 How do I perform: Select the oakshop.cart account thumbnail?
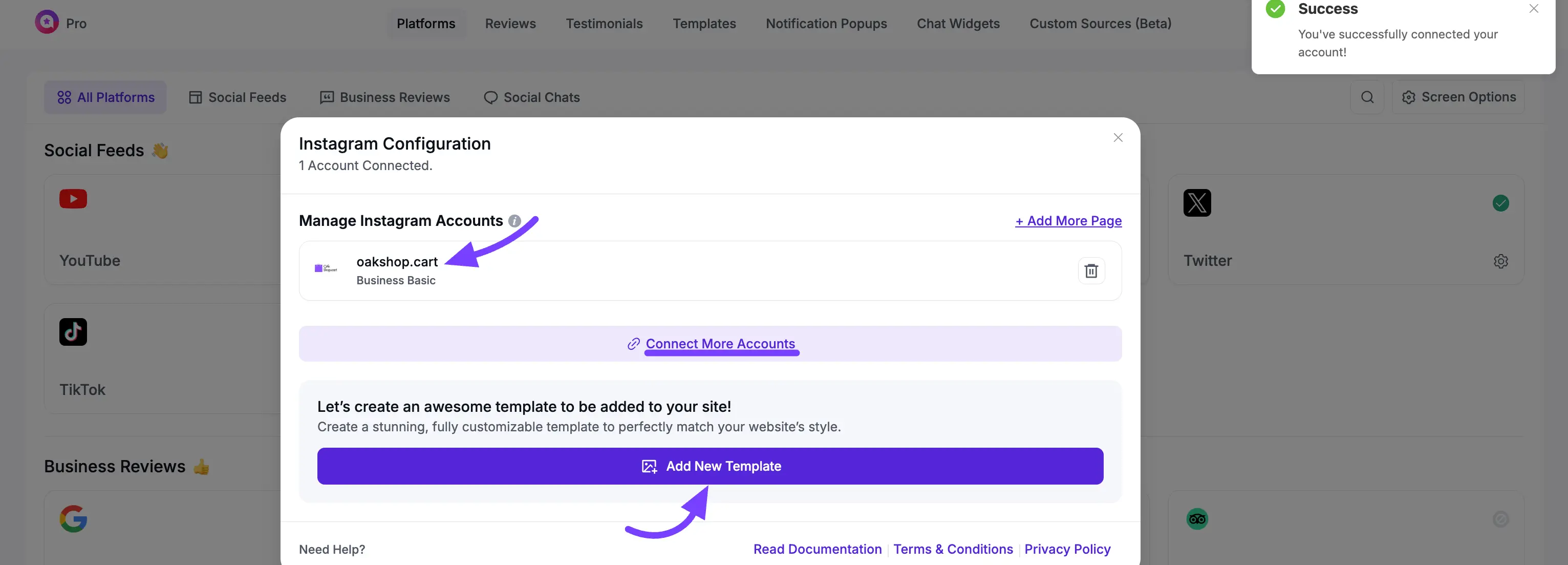pos(326,268)
